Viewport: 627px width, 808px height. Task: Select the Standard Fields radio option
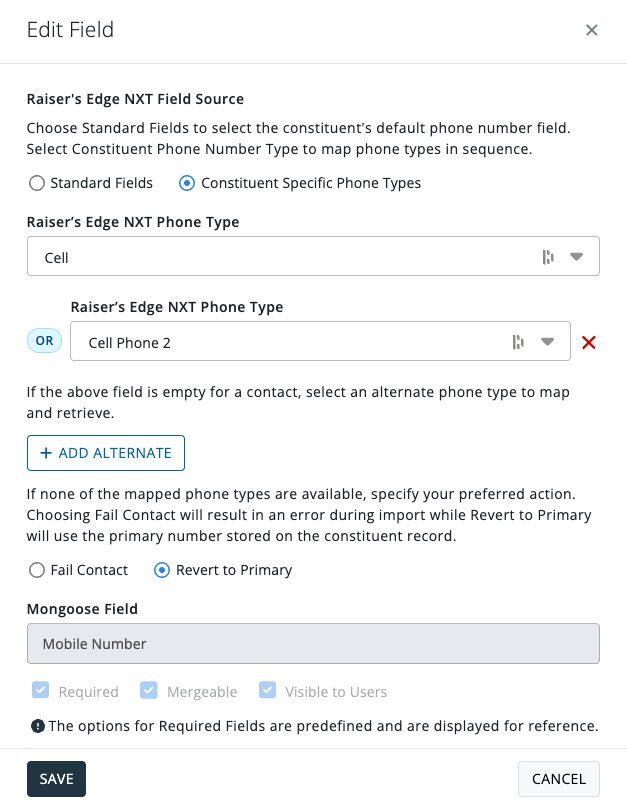point(37,183)
